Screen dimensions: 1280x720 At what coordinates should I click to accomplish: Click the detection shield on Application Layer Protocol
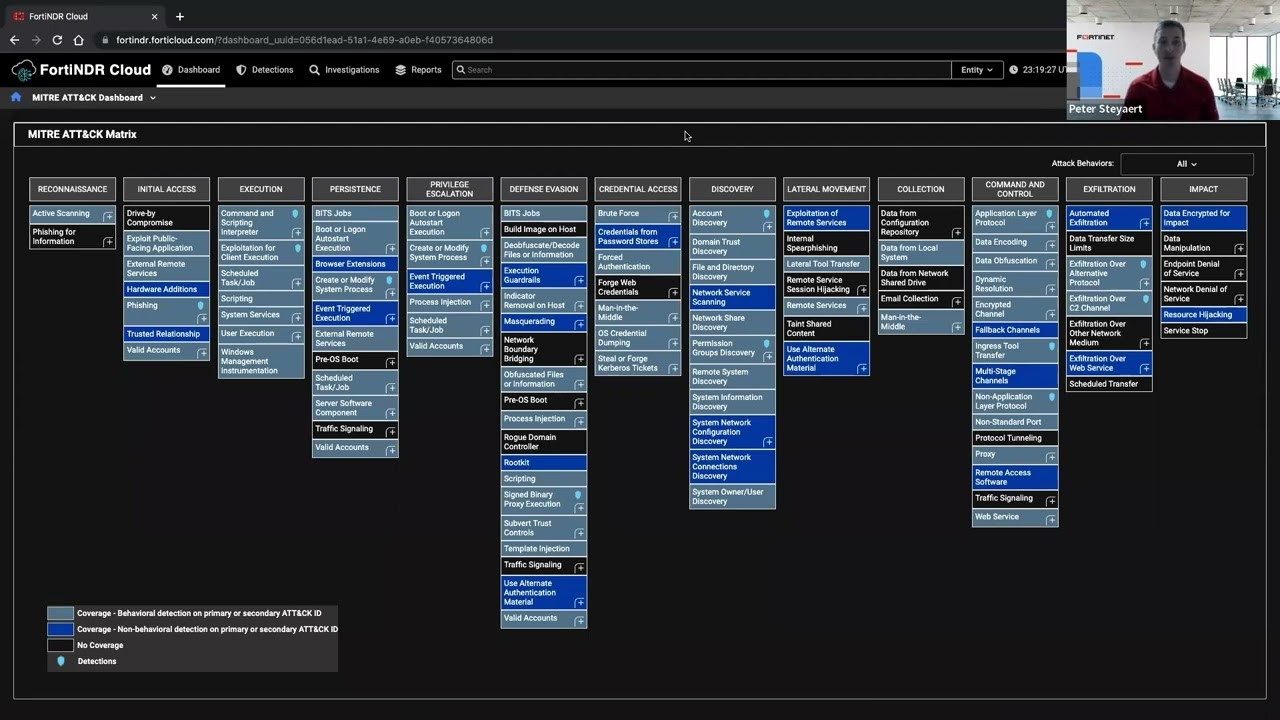click(x=1050, y=214)
